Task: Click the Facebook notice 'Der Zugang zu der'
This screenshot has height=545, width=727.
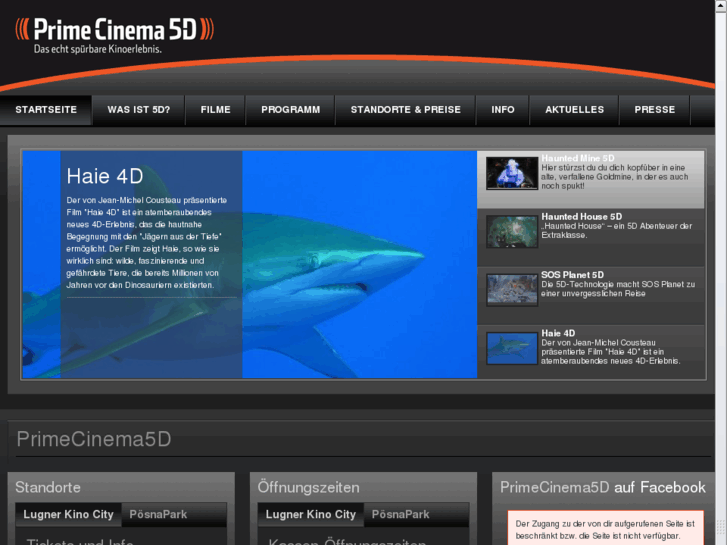Action: 605,530
